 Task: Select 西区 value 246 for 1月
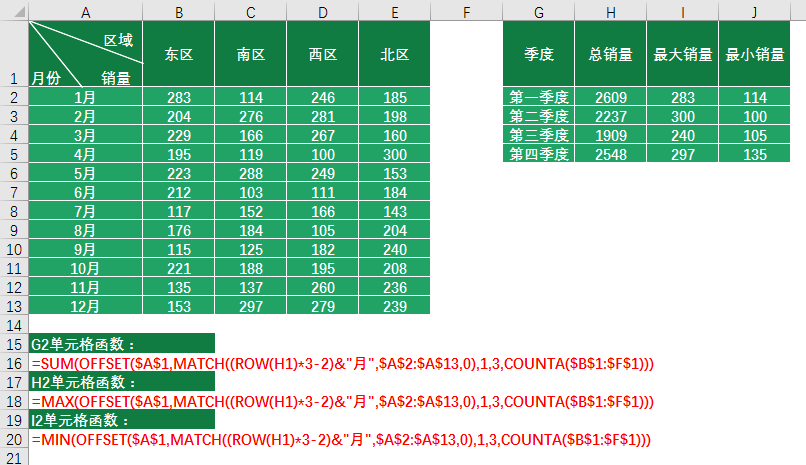coord(322,97)
